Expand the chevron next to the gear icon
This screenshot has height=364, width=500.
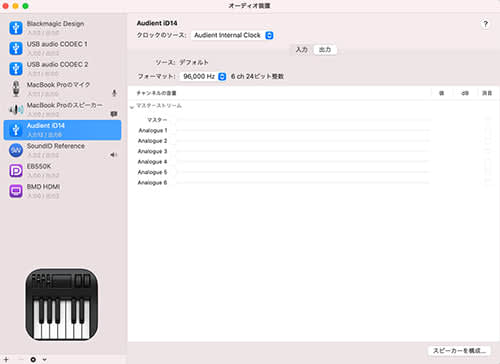tap(44, 360)
